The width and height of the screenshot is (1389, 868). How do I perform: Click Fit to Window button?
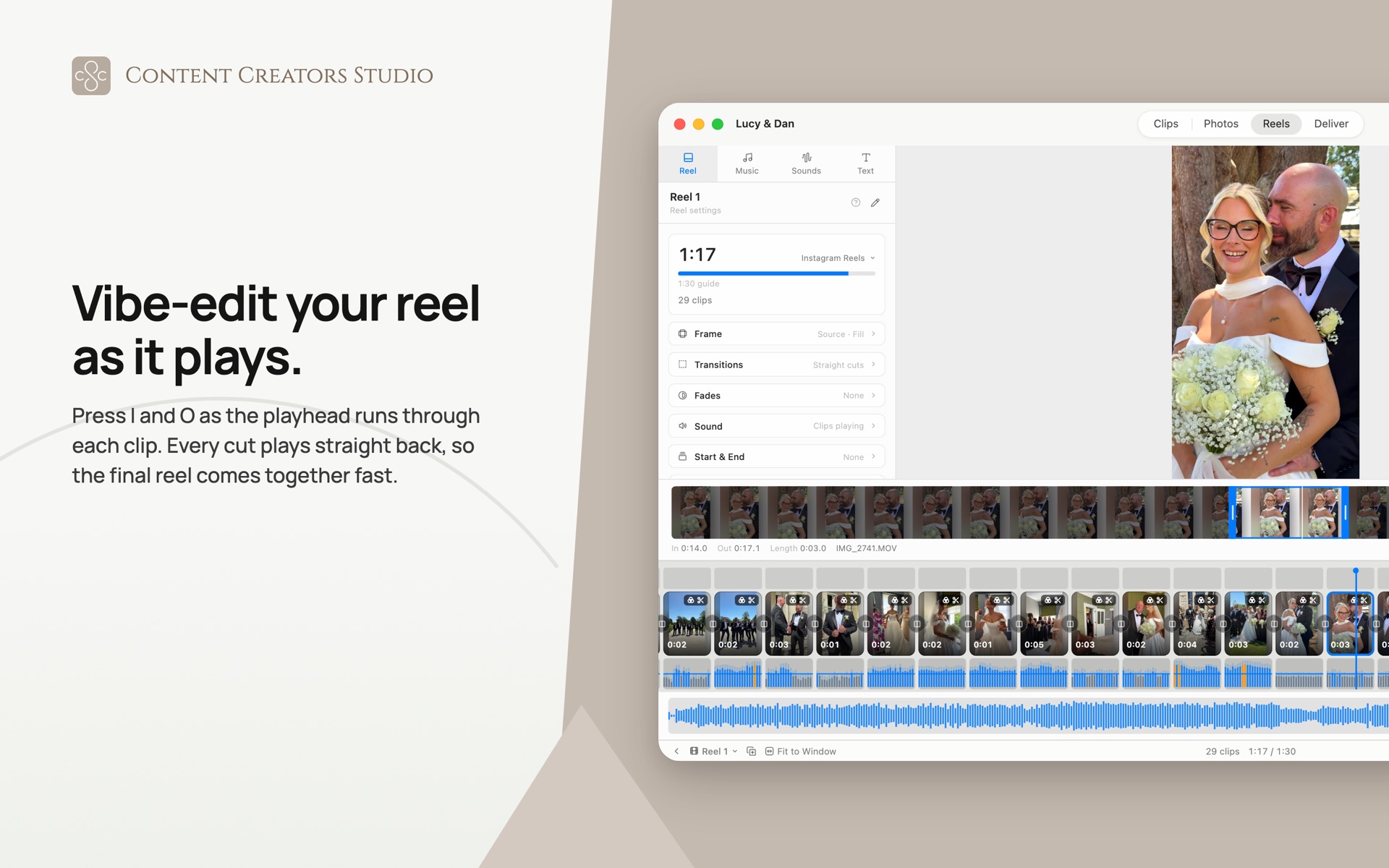[800, 752]
